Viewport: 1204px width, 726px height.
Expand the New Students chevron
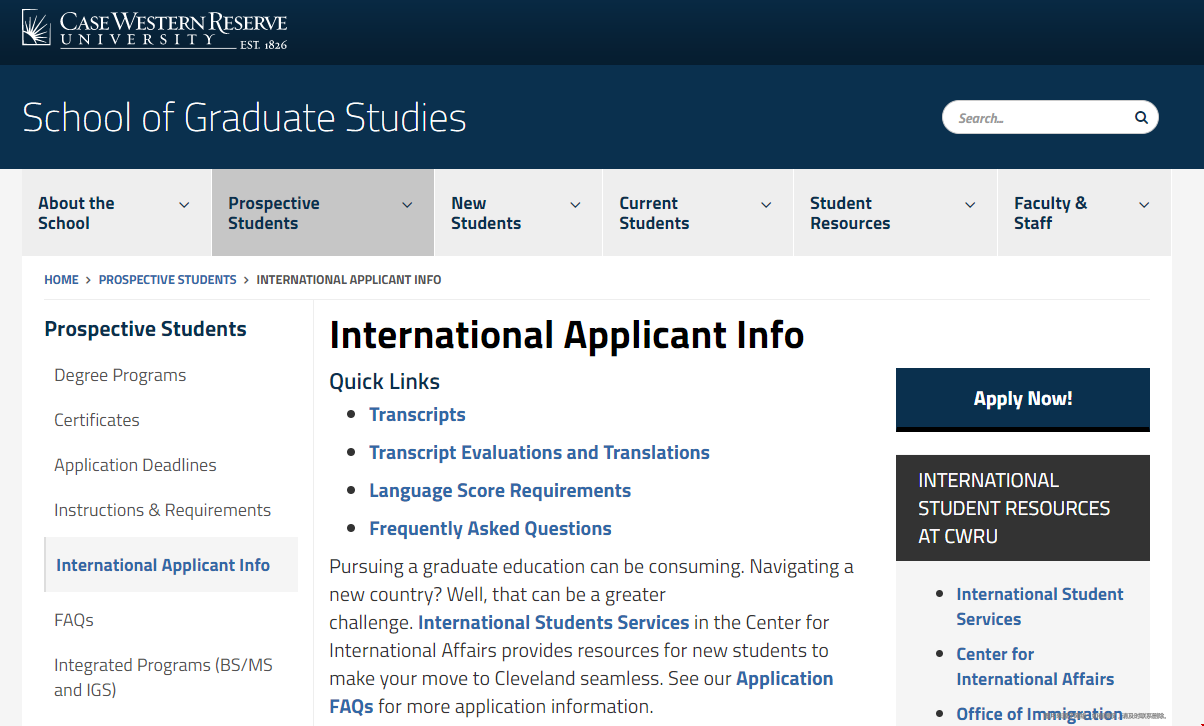575,205
